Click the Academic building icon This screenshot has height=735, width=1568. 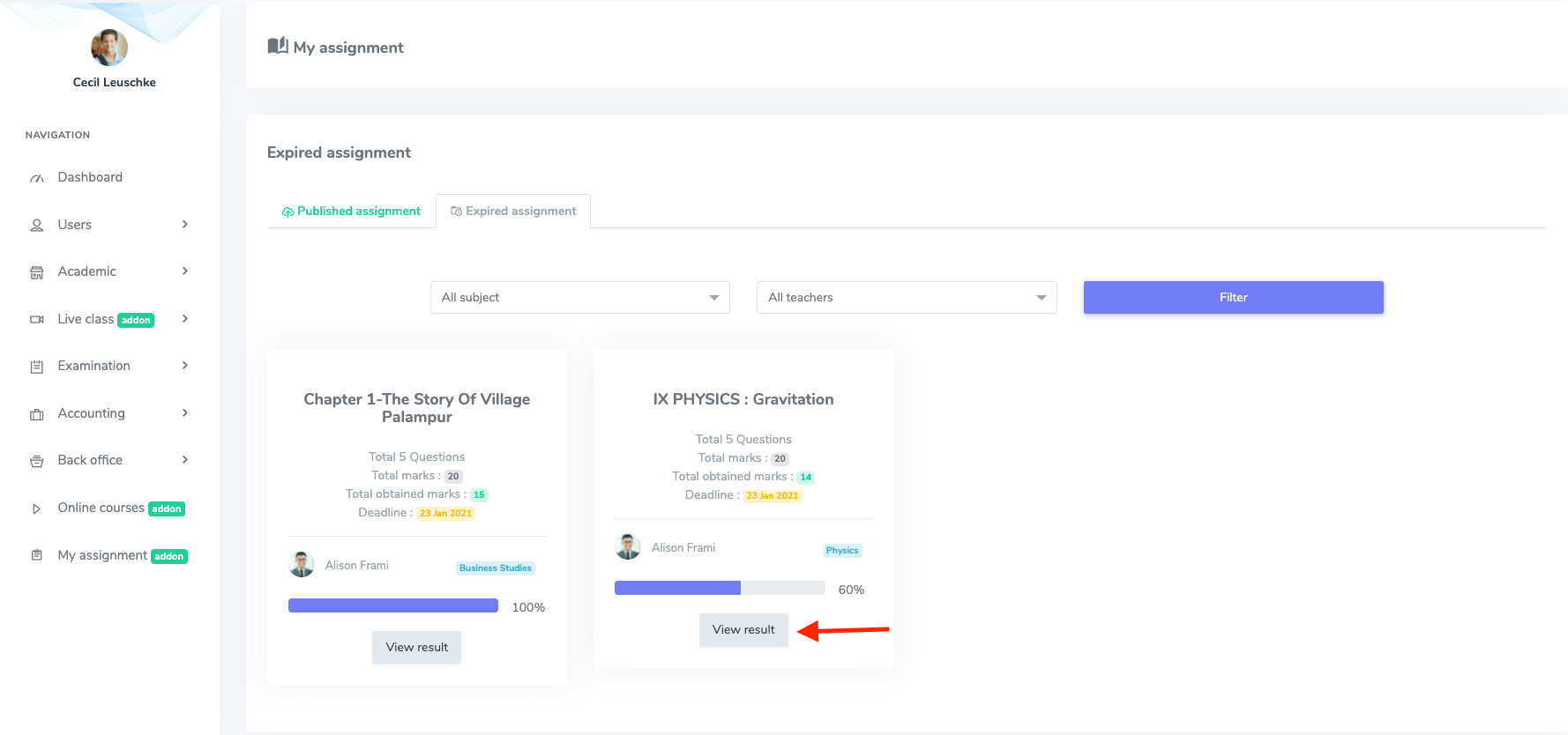pos(37,272)
